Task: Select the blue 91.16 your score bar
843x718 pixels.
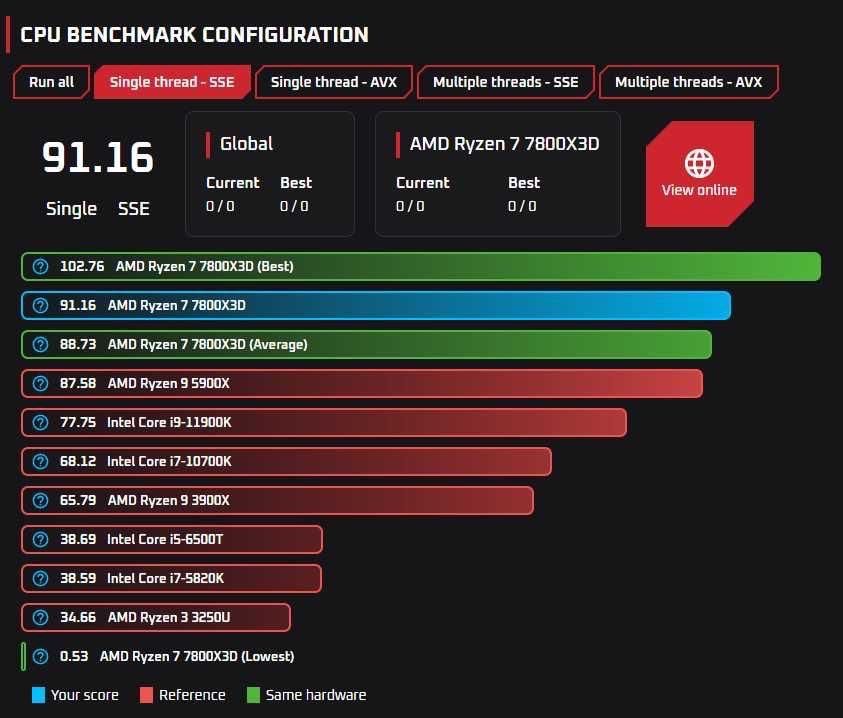Action: click(376, 305)
